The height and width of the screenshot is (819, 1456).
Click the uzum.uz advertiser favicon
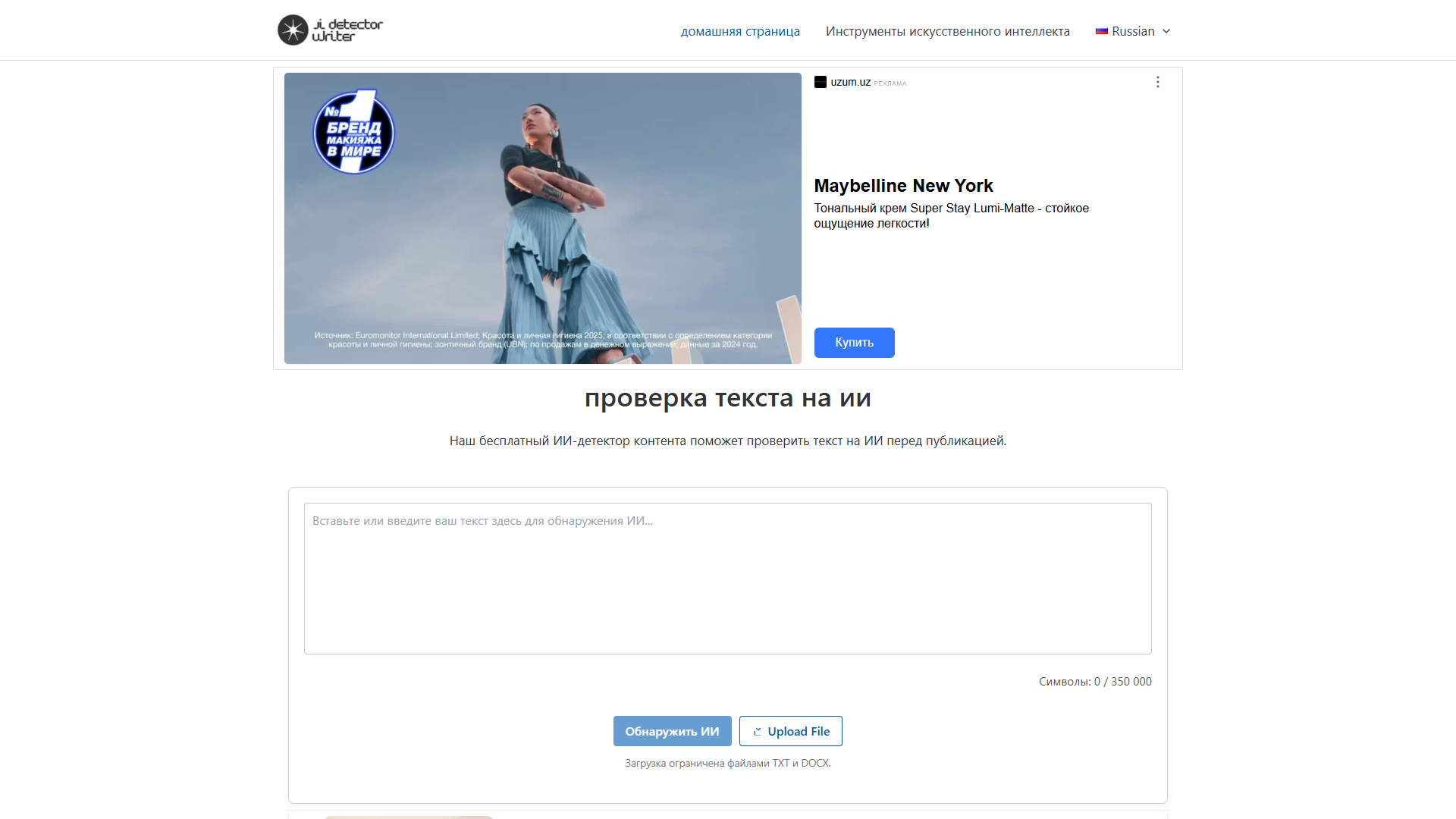[x=821, y=82]
